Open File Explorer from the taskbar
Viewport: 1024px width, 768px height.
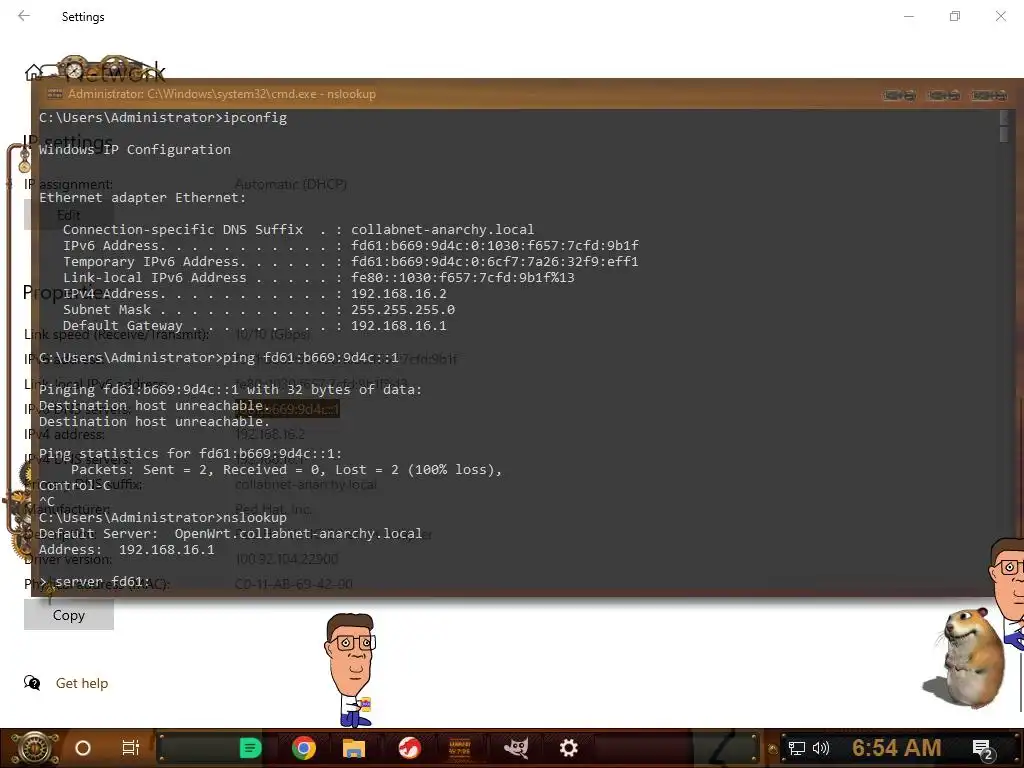tap(354, 748)
